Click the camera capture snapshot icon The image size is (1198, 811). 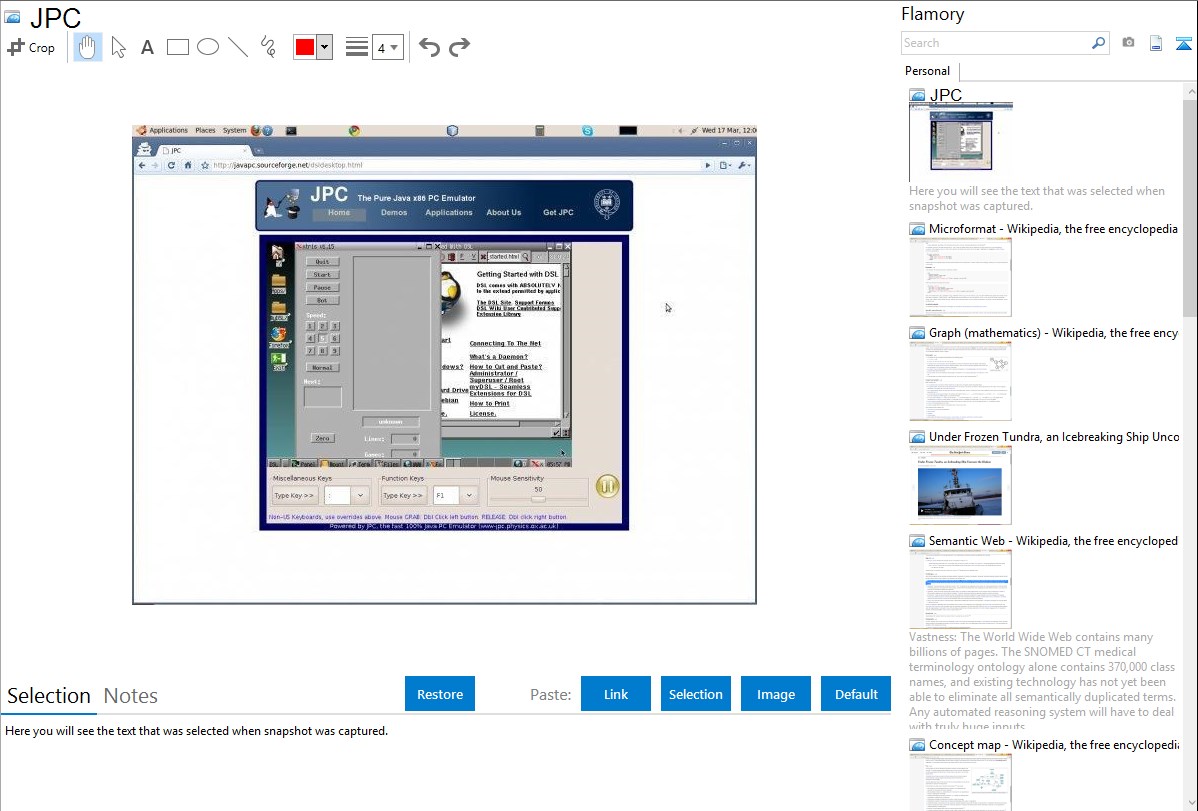tap(1128, 43)
